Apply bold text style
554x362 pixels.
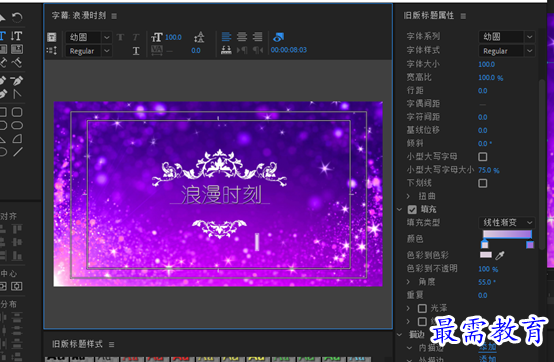pyautogui.click(x=120, y=37)
